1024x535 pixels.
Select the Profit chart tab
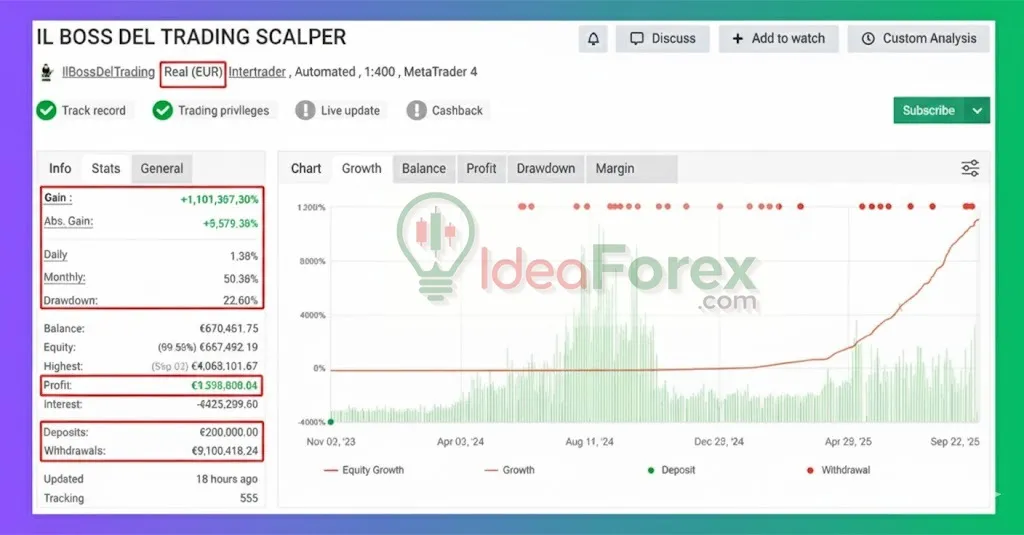[481, 169]
